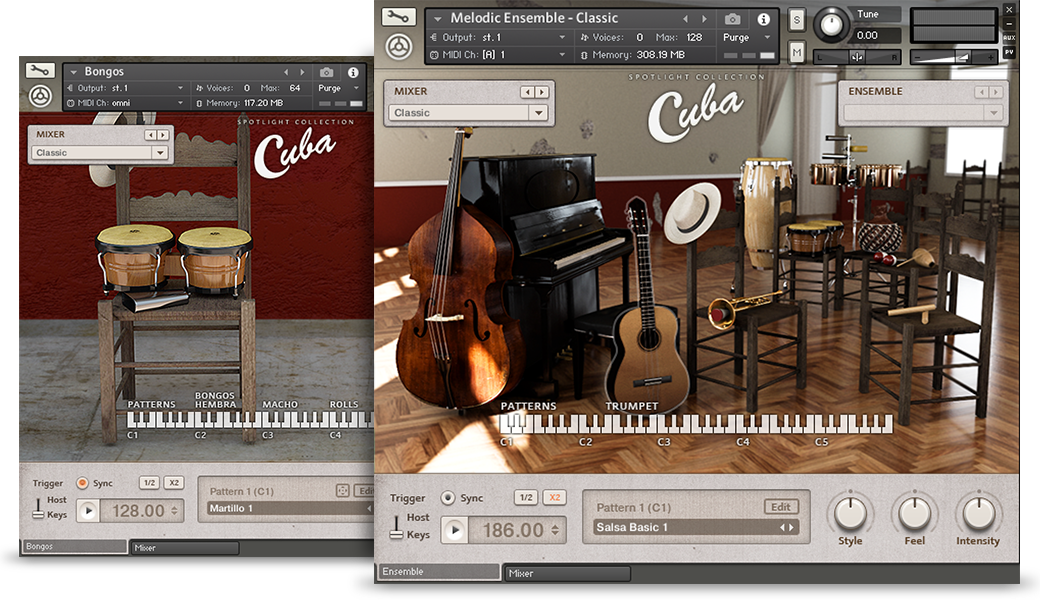
Task: Solo the Melodic Ensemble instrument with S button
Action: click(x=797, y=21)
